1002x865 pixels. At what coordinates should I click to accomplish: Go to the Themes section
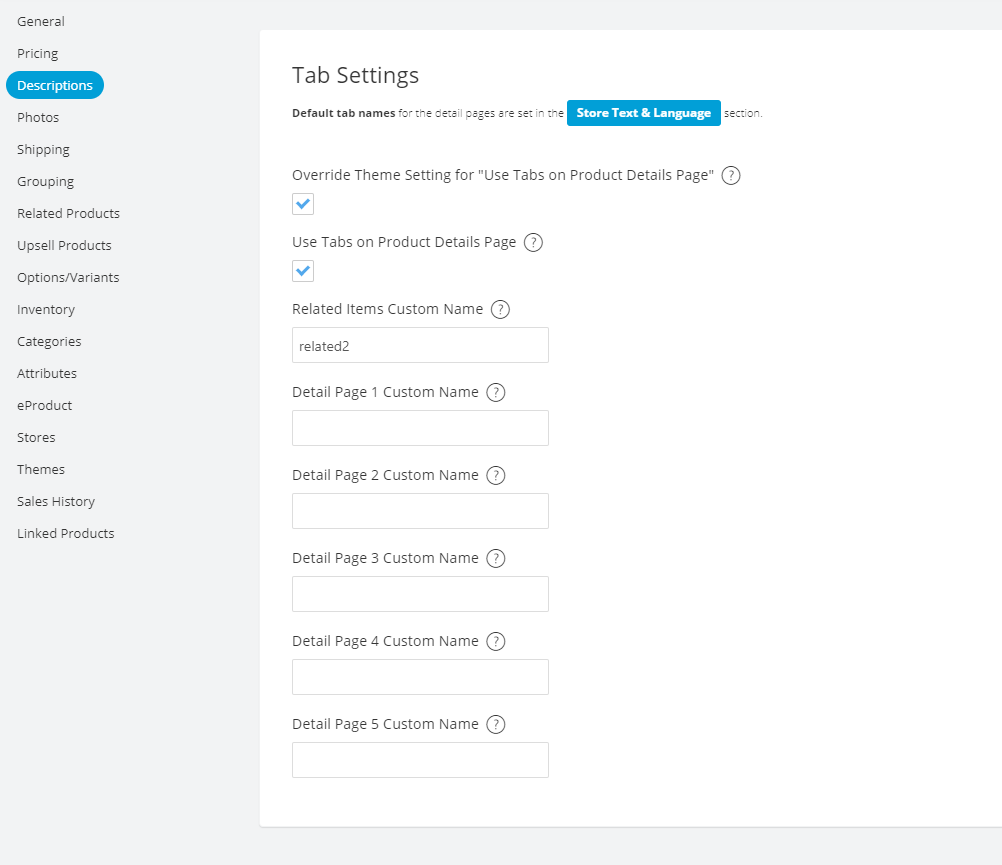(40, 469)
